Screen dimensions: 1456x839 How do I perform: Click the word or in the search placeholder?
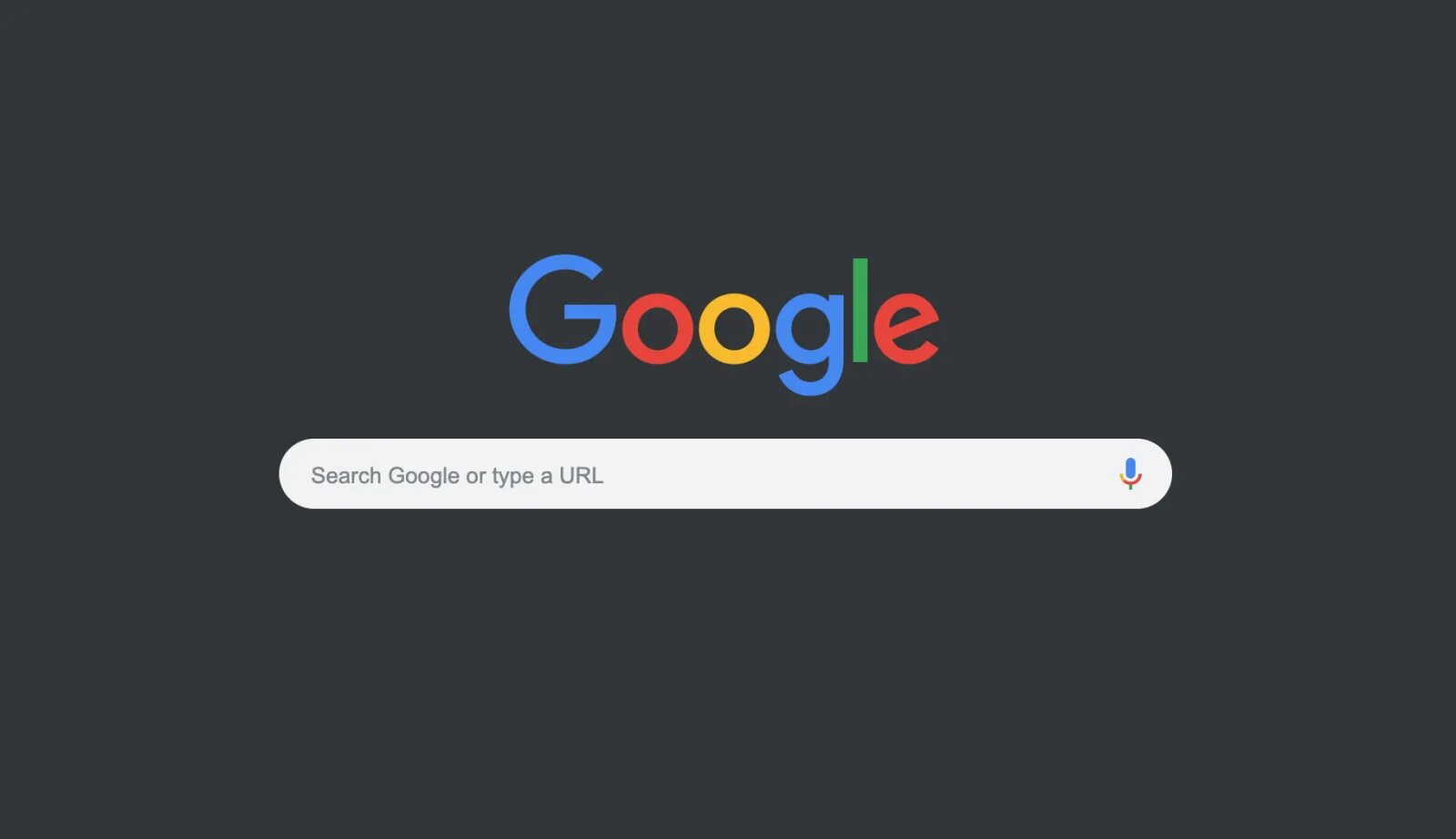pyautogui.click(x=476, y=477)
